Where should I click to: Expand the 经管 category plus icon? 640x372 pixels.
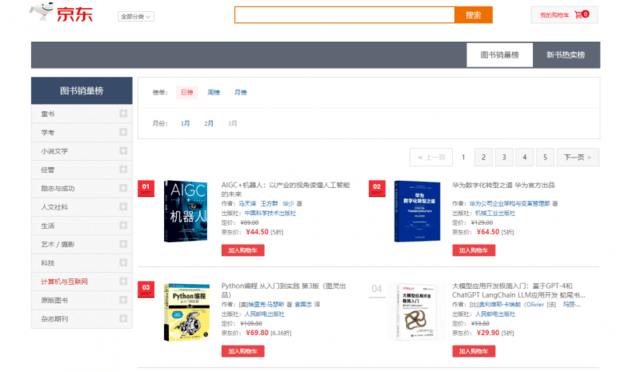(123, 169)
